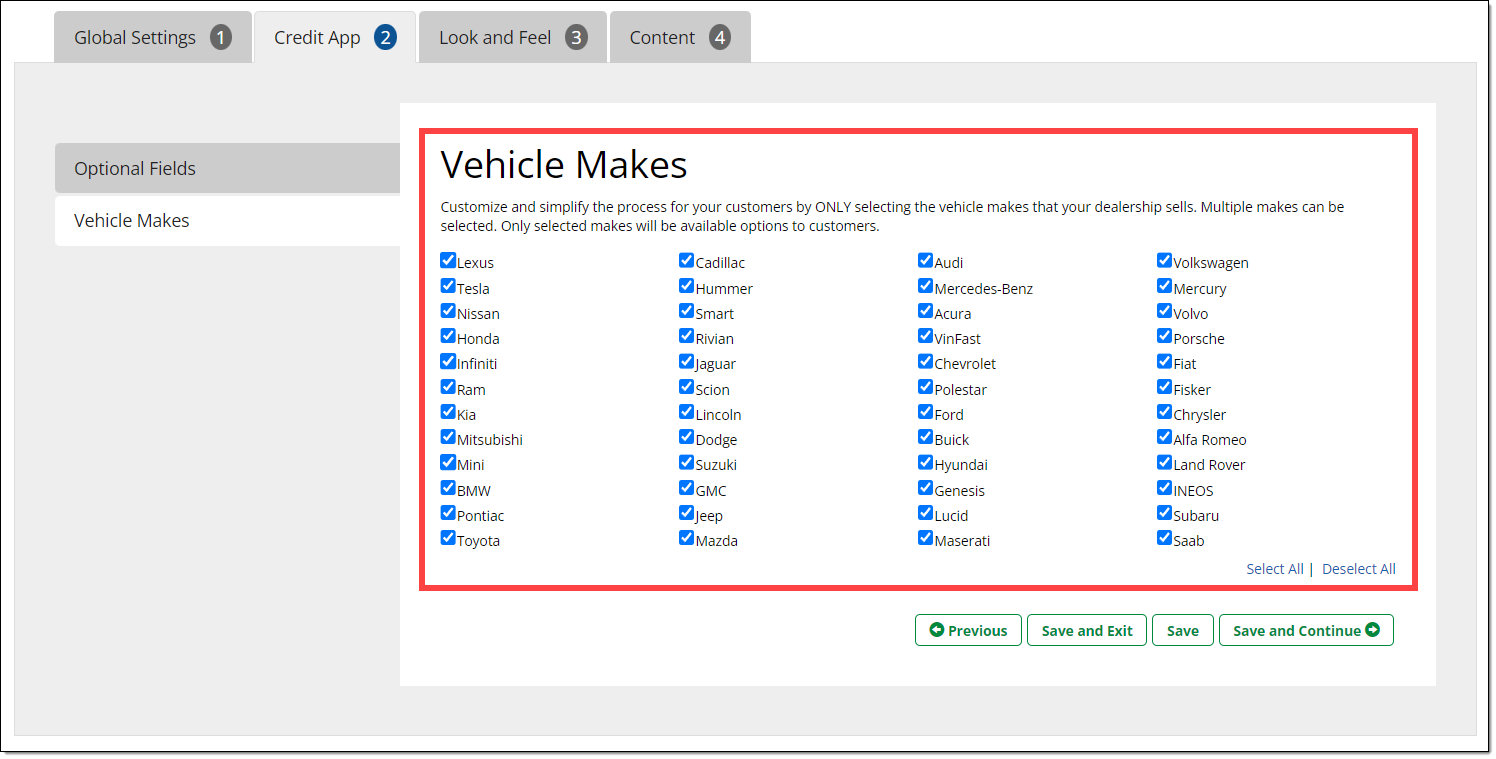Select the Credit App tab
1496x759 pixels.
pos(334,38)
